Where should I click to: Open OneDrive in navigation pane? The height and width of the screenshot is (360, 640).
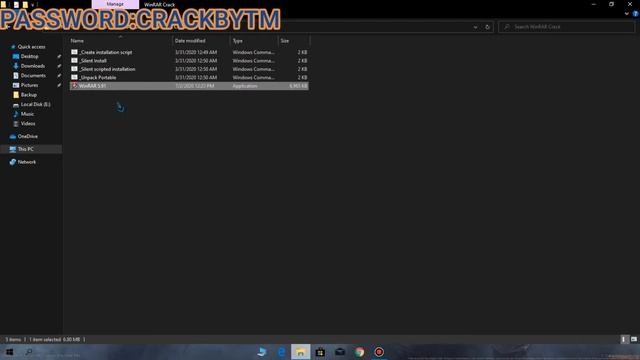pos(27,136)
